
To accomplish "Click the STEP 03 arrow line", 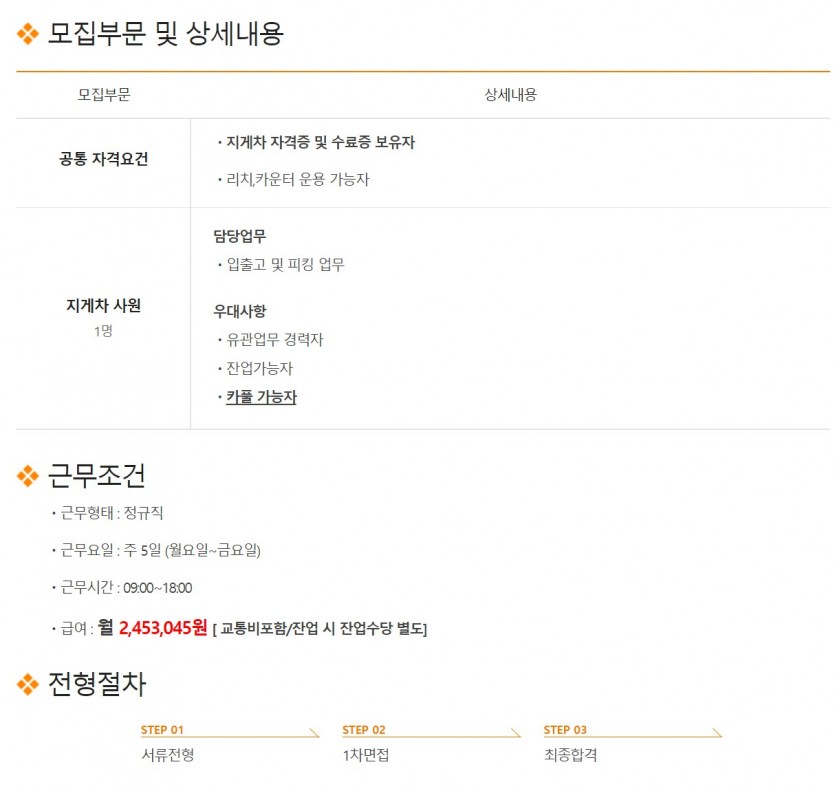I will pyautogui.click(x=632, y=733).
